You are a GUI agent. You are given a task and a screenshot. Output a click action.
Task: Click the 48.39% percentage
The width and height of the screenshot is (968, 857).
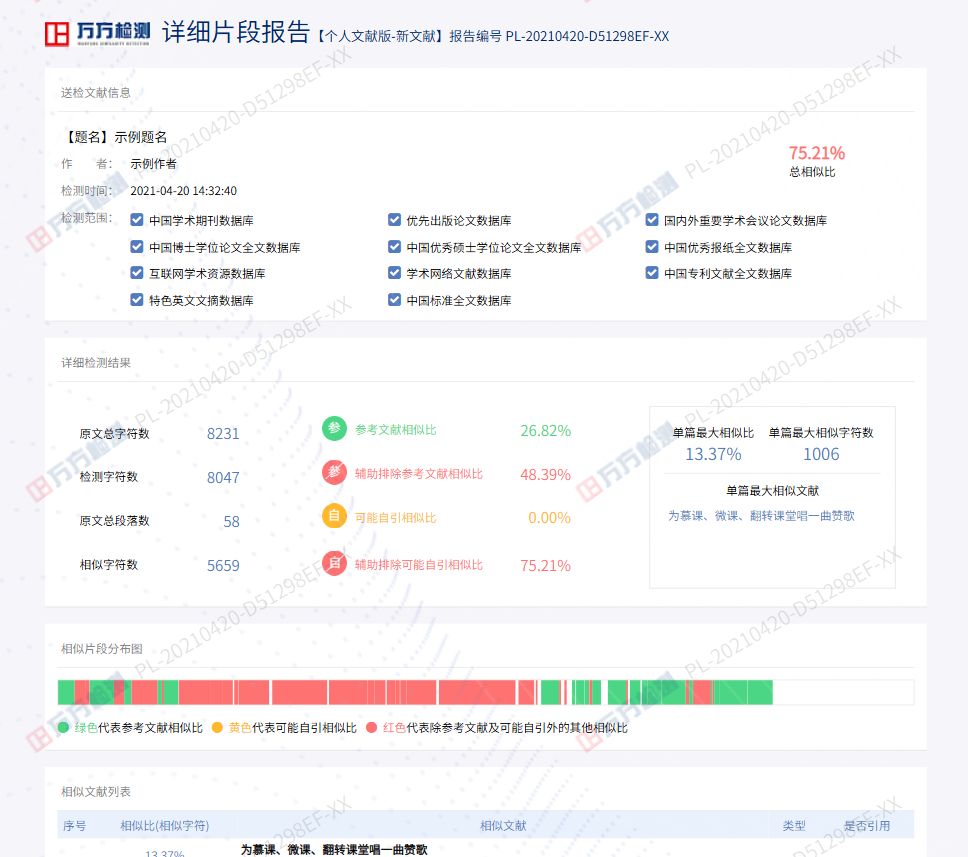tap(546, 474)
